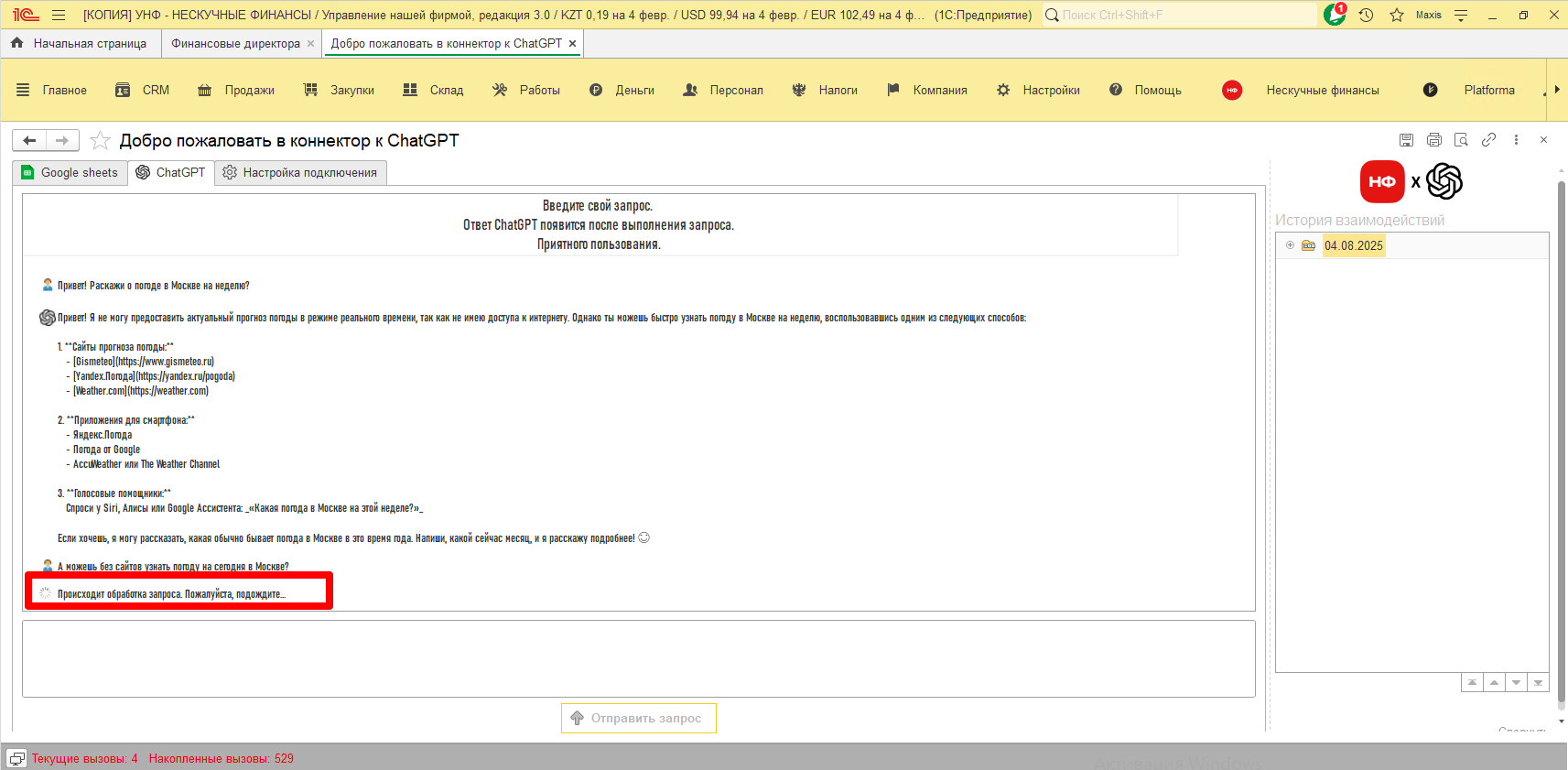This screenshot has width=1568, height=770.
Task: Click the save diskette icon in form toolbar
Action: pyautogui.click(x=1406, y=140)
